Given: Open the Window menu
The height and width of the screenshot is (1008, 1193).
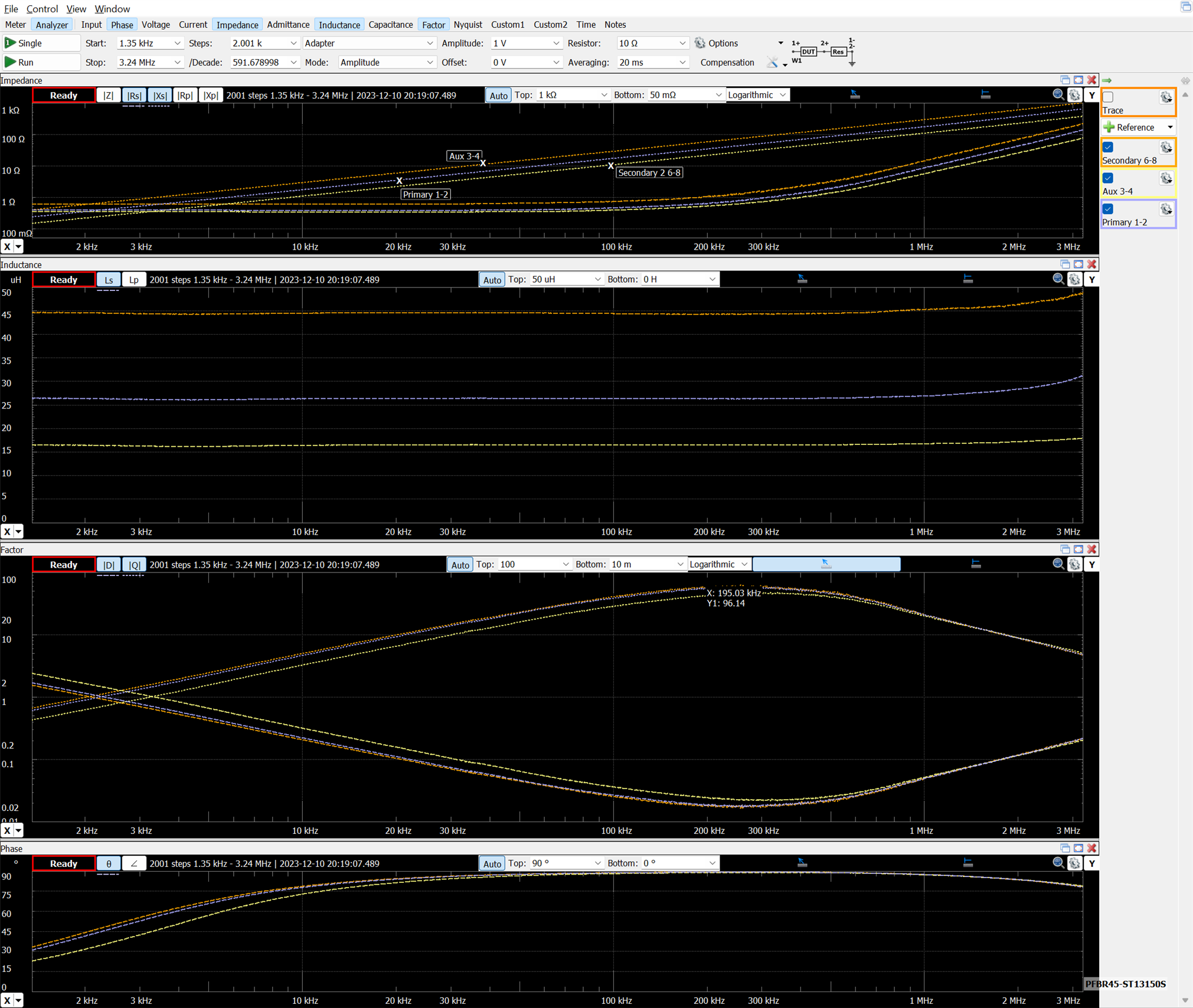Looking at the screenshot, I should coord(112,9).
